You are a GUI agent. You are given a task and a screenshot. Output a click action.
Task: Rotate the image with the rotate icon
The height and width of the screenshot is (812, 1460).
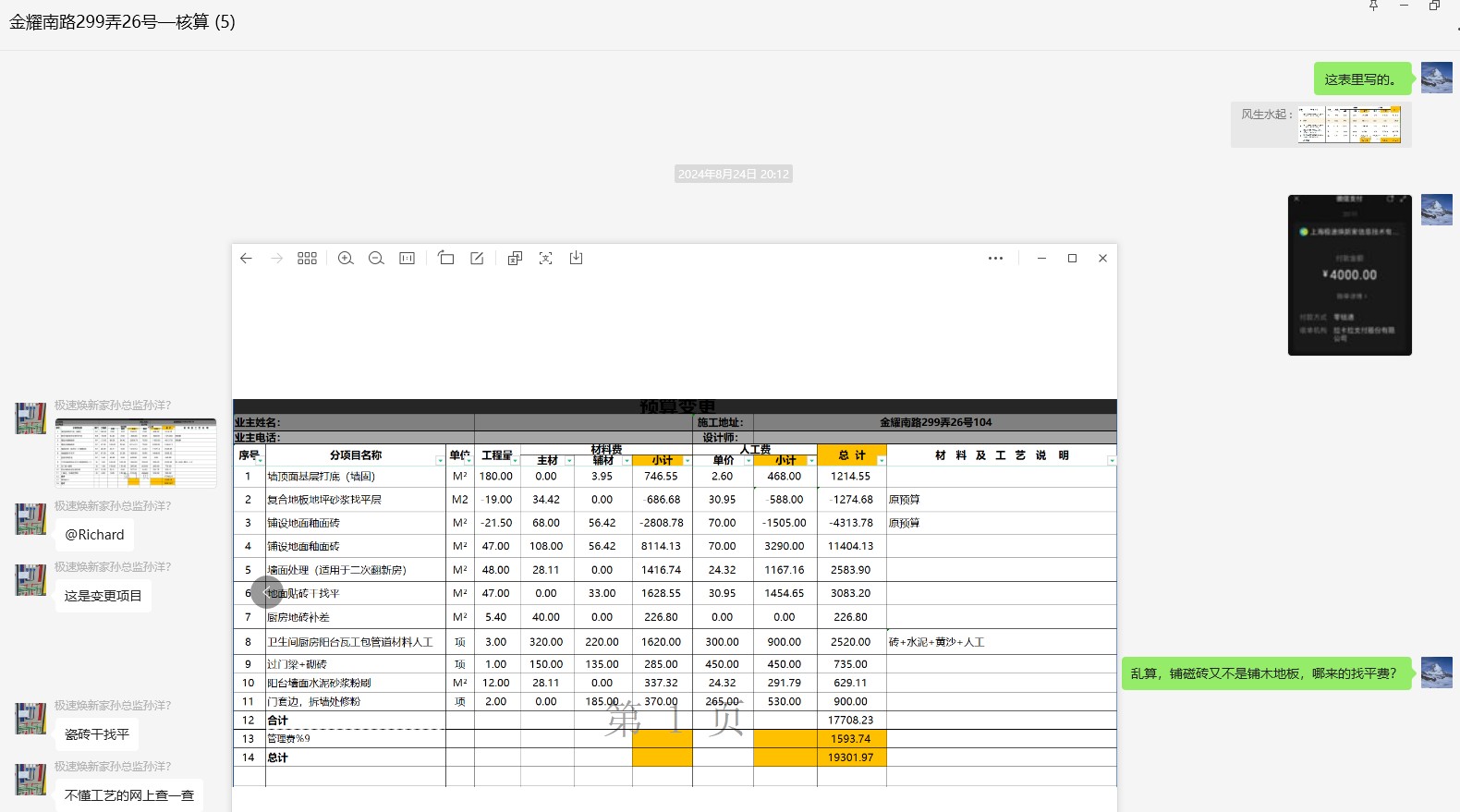[x=446, y=259]
